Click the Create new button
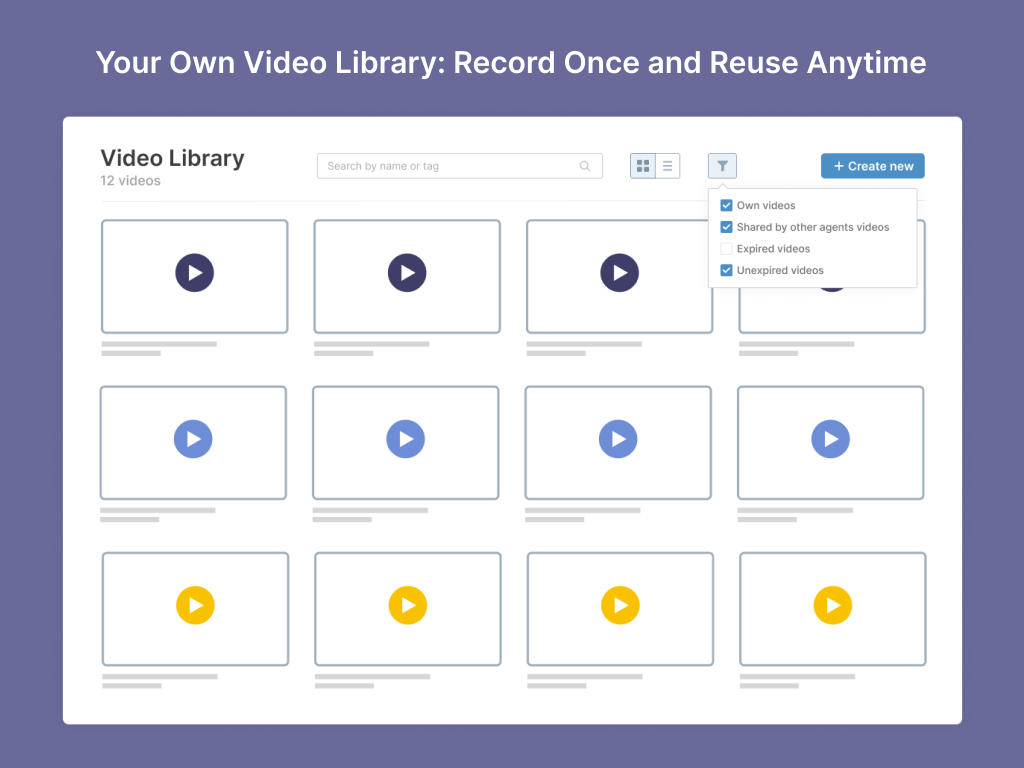The height and width of the screenshot is (768, 1024). coord(872,166)
